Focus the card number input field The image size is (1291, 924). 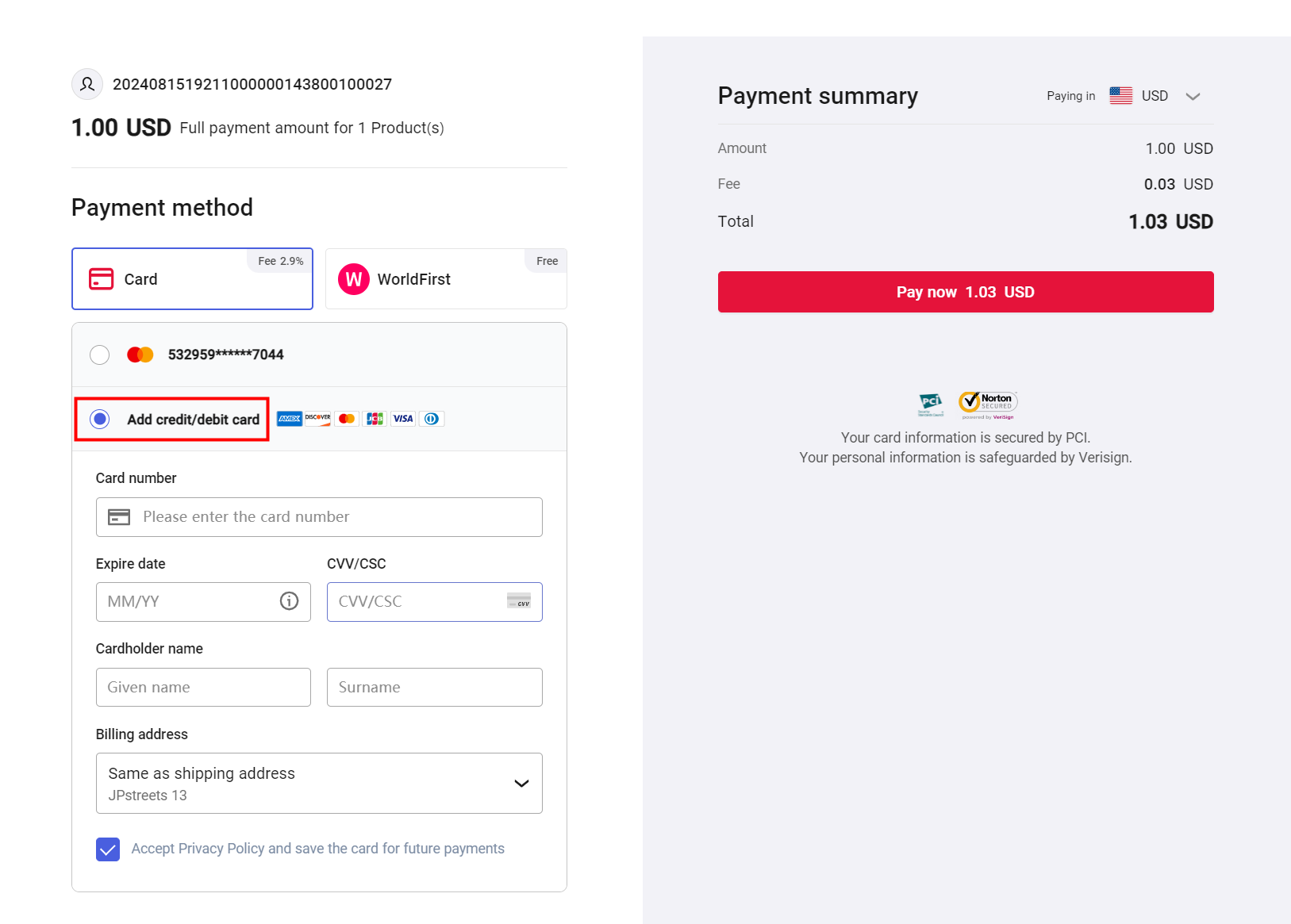(333, 517)
